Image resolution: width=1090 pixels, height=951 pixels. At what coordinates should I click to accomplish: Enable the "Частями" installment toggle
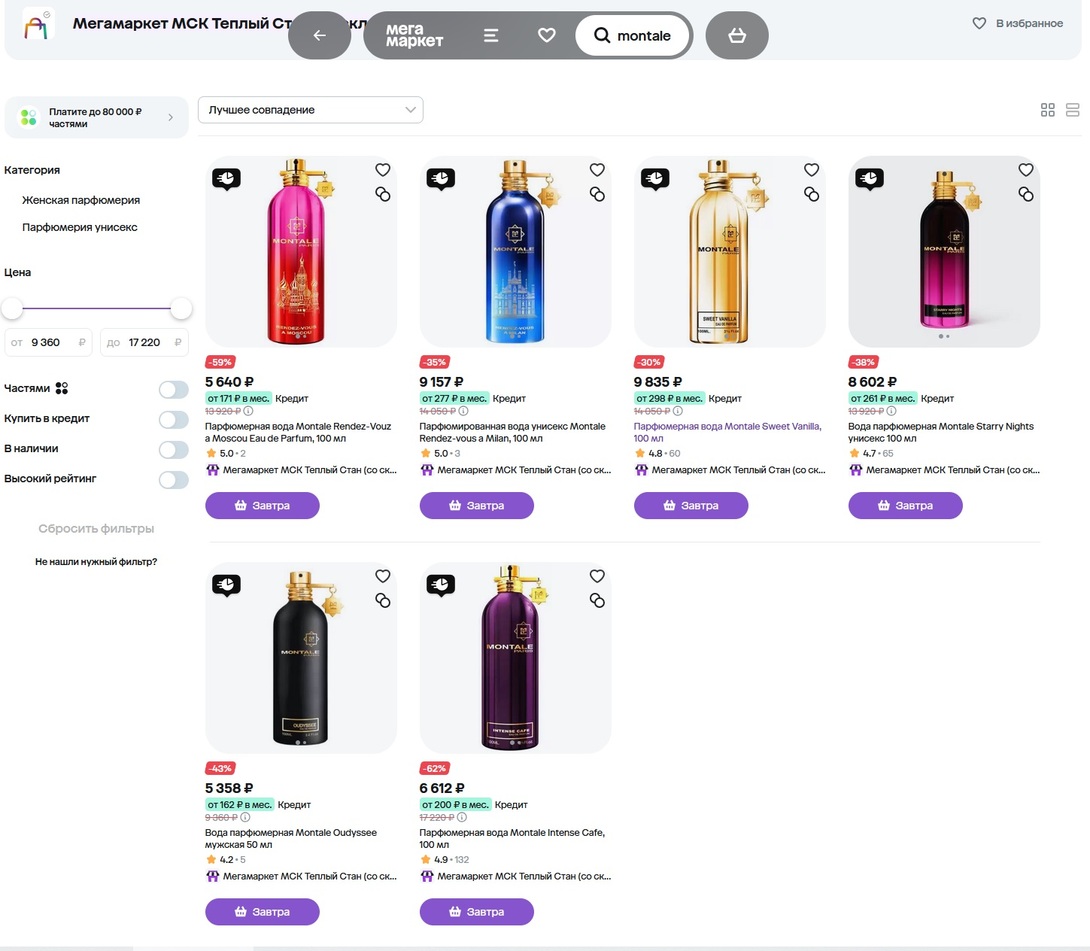pyautogui.click(x=173, y=389)
